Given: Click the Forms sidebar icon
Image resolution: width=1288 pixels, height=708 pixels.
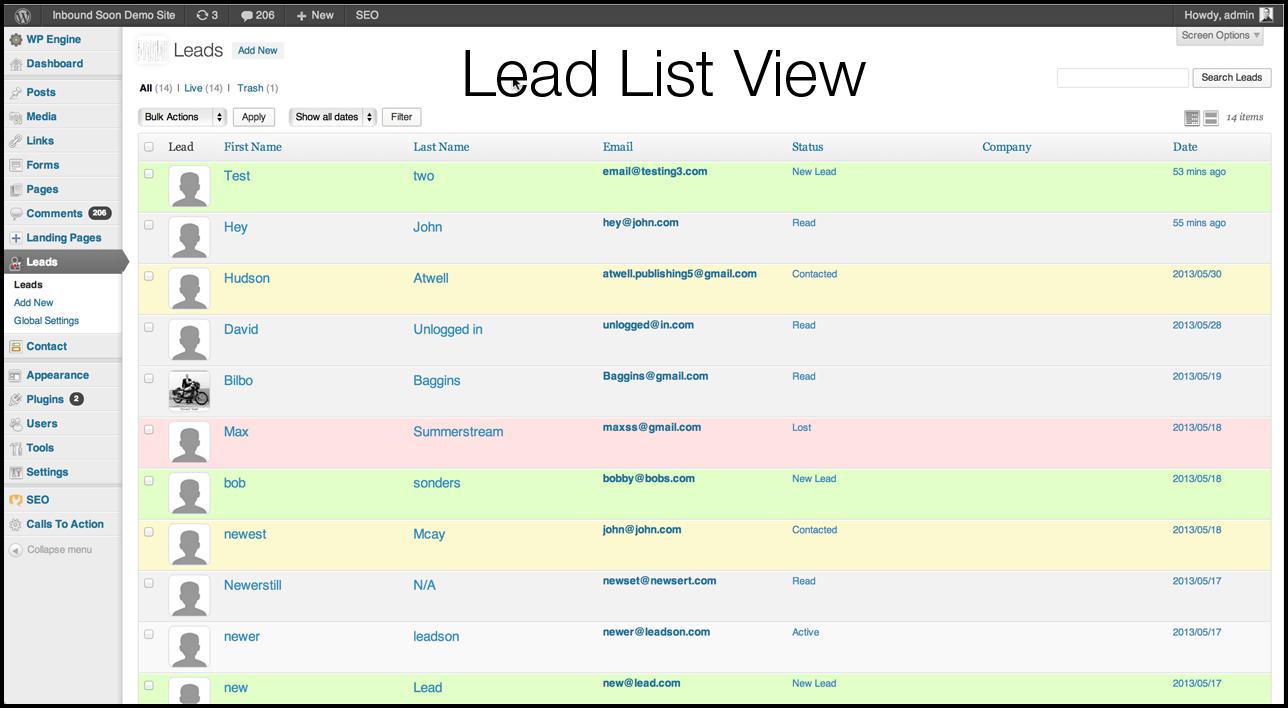Looking at the screenshot, I should 16,165.
